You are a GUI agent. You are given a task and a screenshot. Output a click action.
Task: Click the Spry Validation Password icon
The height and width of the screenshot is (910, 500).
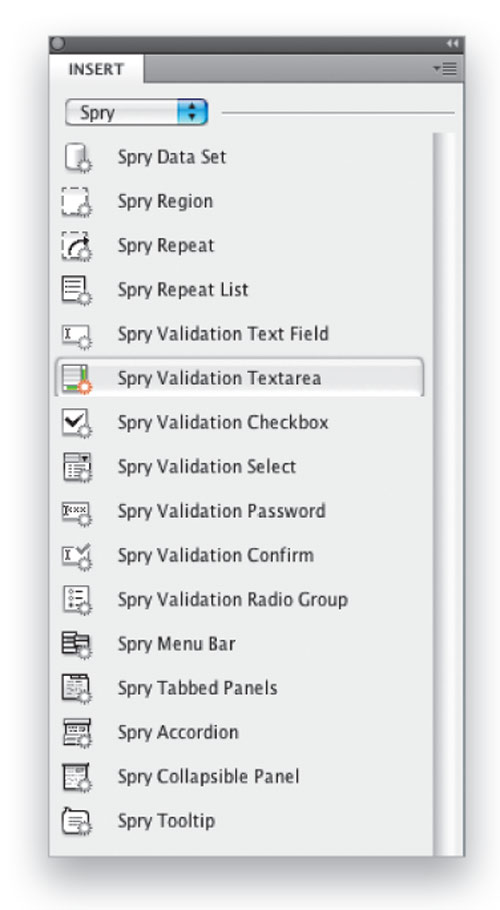tap(77, 512)
